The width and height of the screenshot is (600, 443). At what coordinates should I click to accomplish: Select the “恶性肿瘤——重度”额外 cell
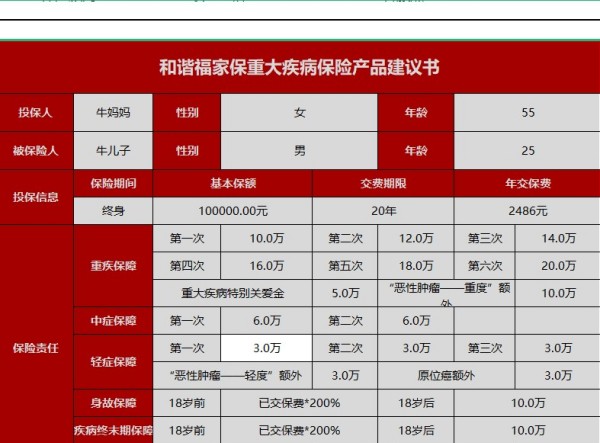[446, 293]
